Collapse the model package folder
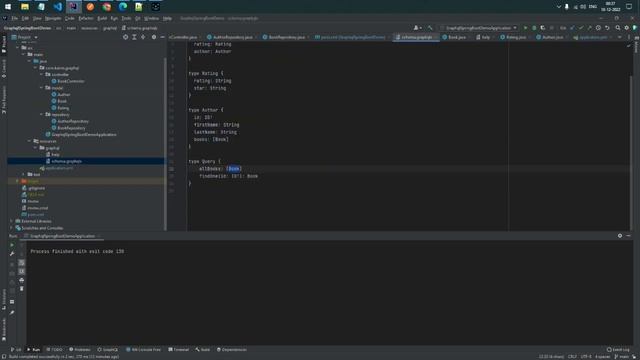 pos(42,88)
